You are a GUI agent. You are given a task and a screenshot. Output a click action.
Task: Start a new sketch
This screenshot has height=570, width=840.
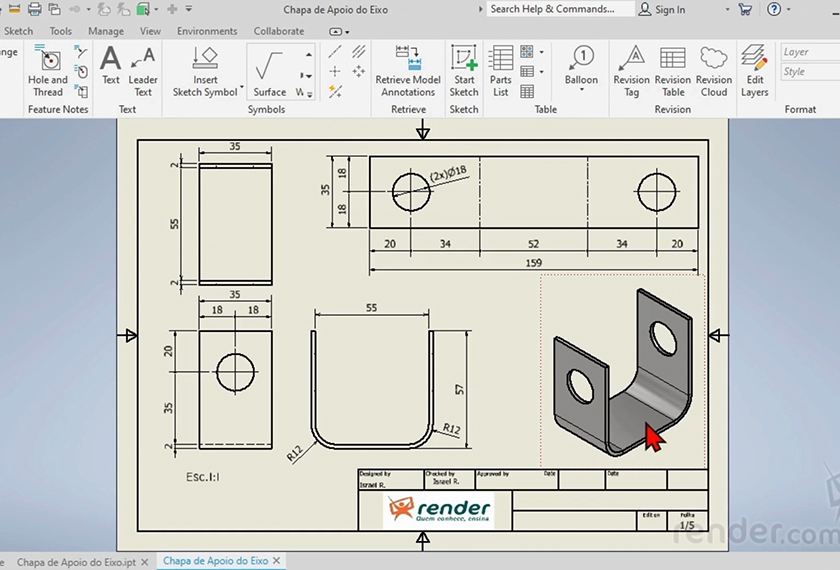point(464,70)
